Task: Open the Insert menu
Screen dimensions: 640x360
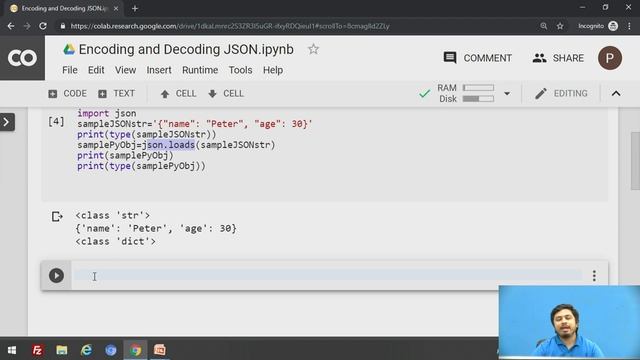Action: pyautogui.click(x=159, y=70)
